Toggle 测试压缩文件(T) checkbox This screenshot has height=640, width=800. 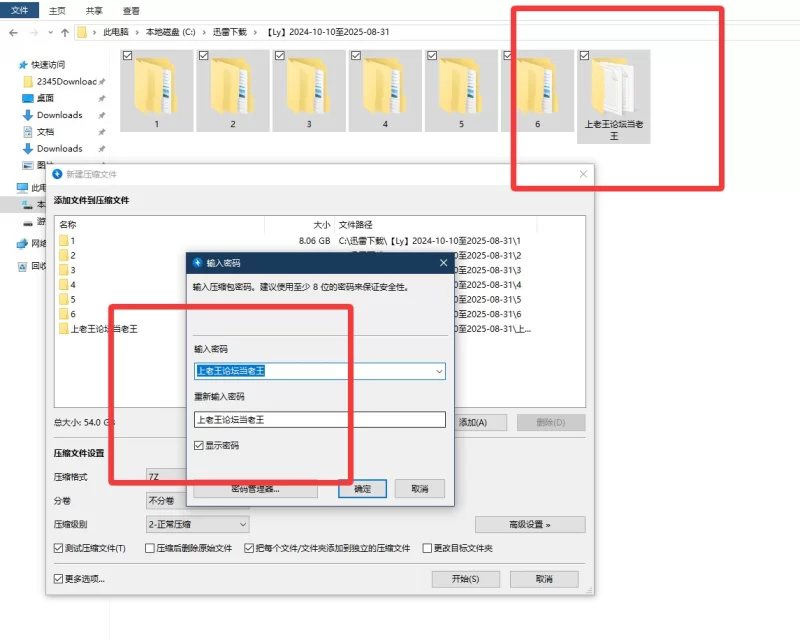pyautogui.click(x=58, y=548)
